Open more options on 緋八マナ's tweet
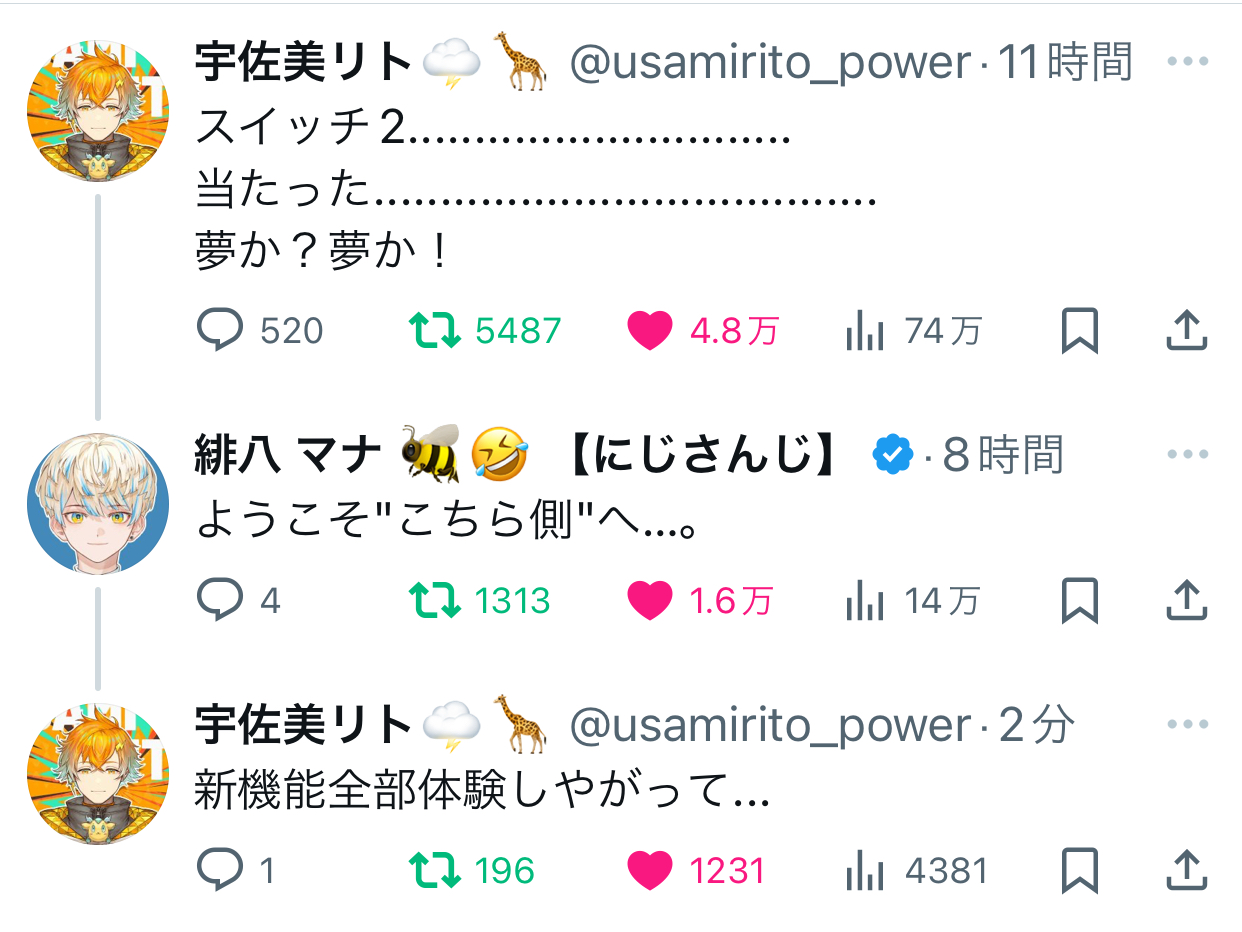The width and height of the screenshot is (1242, 932). (1188, 455)
